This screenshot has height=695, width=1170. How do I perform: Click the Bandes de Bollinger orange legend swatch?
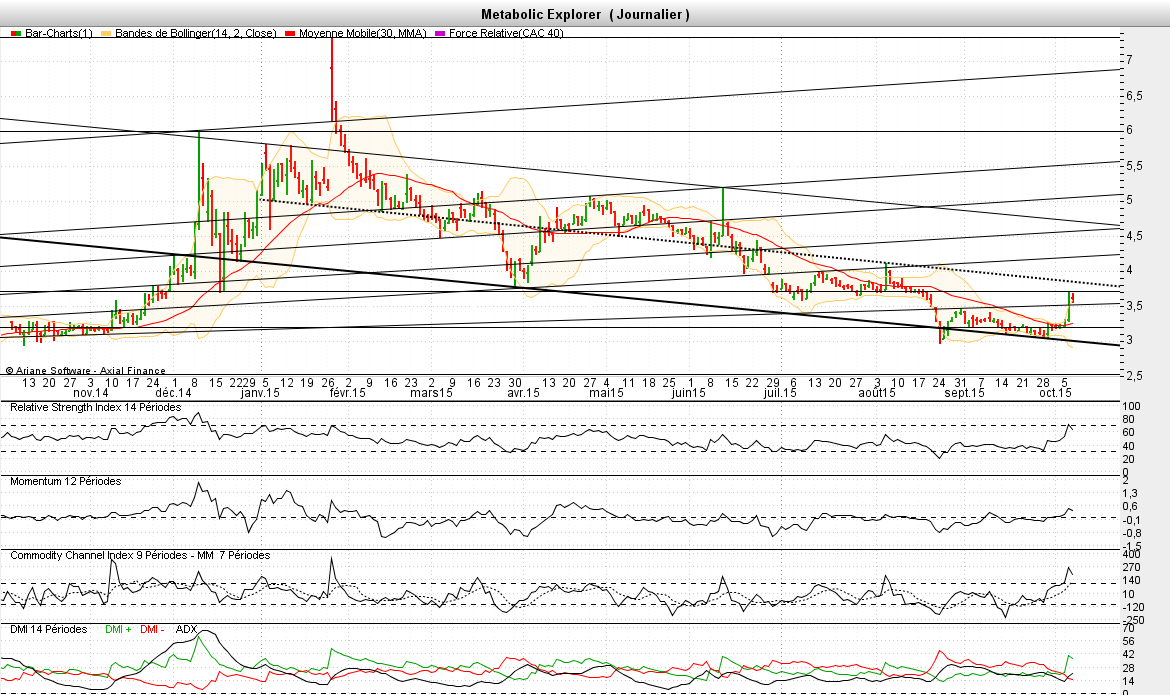(106, 34)
